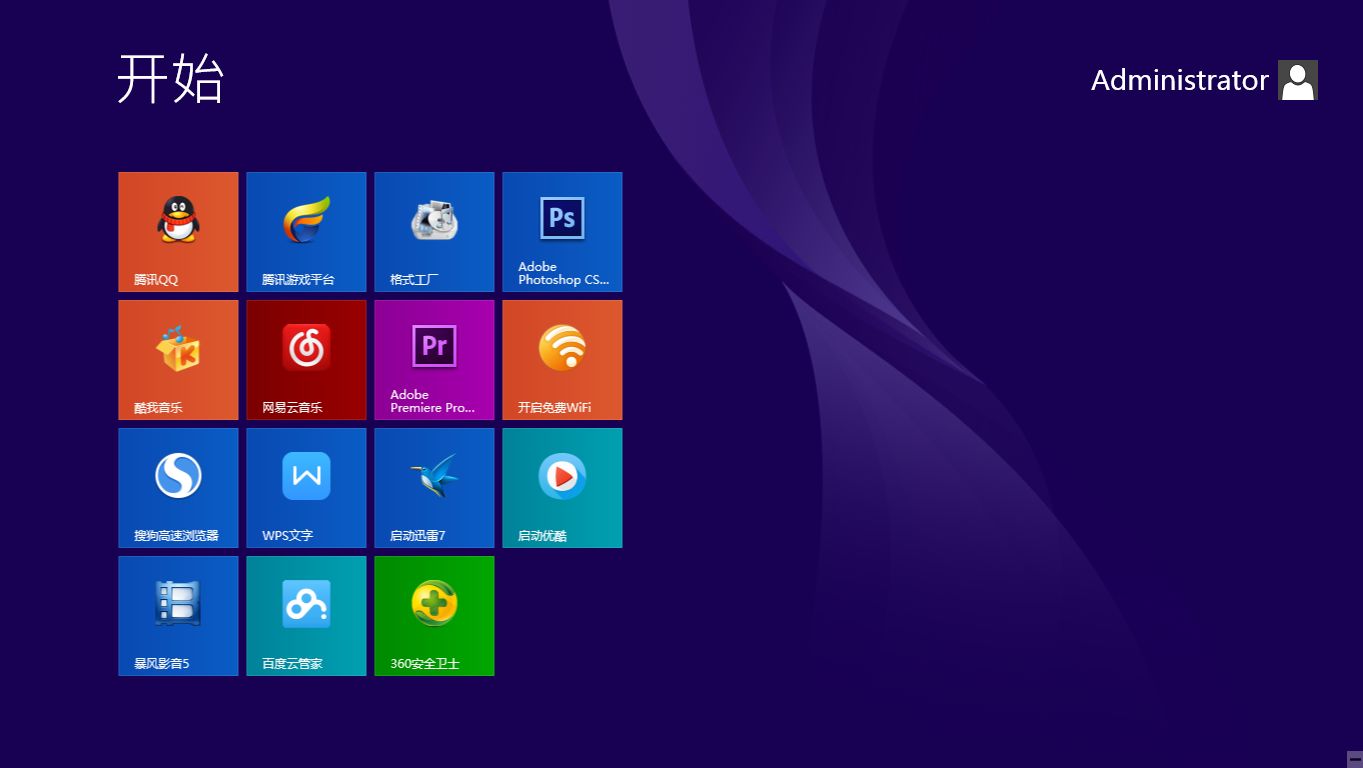Open 格式工厂 converter app
The height and width of the screenshot is (768, 1363).
(x=433, y=231)
